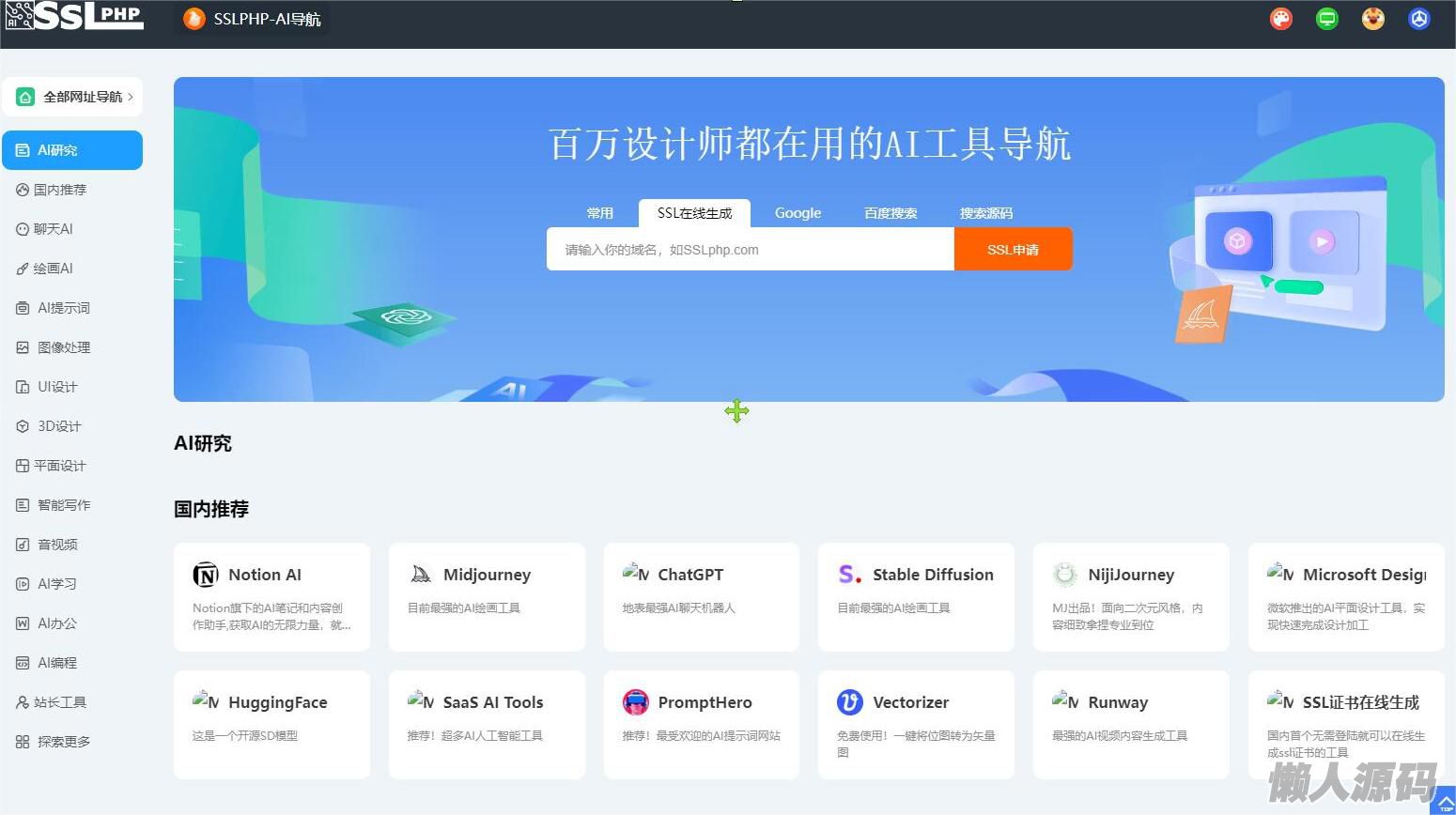Choose the 百度搜索 search tab

pyautogui.click(x=891, y=213)
